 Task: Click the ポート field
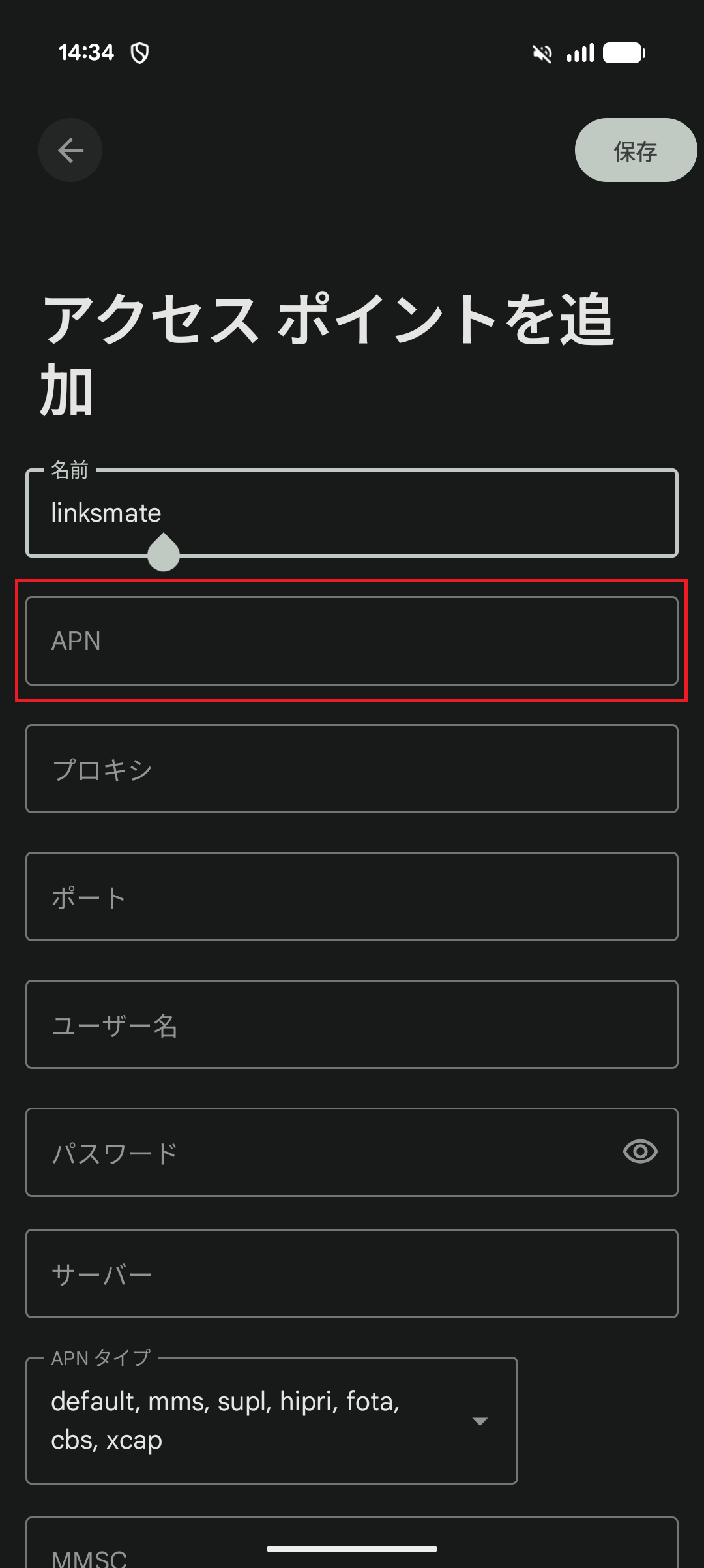pyautogui.click(x=352, y=896)
